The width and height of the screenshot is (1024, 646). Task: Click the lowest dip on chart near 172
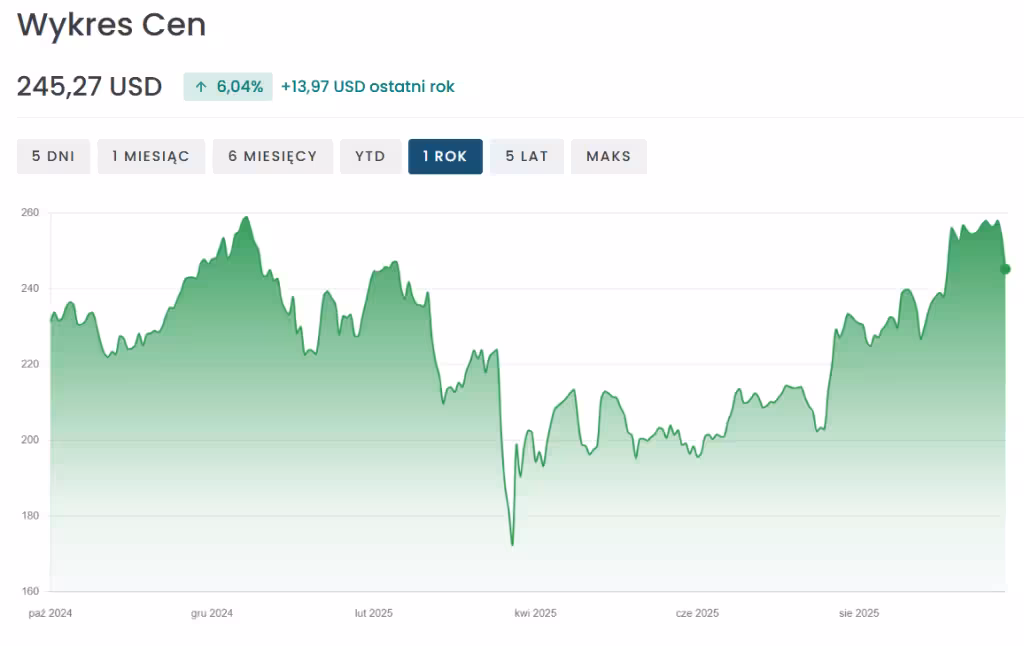pyautogui.click(x=512, y=544)
